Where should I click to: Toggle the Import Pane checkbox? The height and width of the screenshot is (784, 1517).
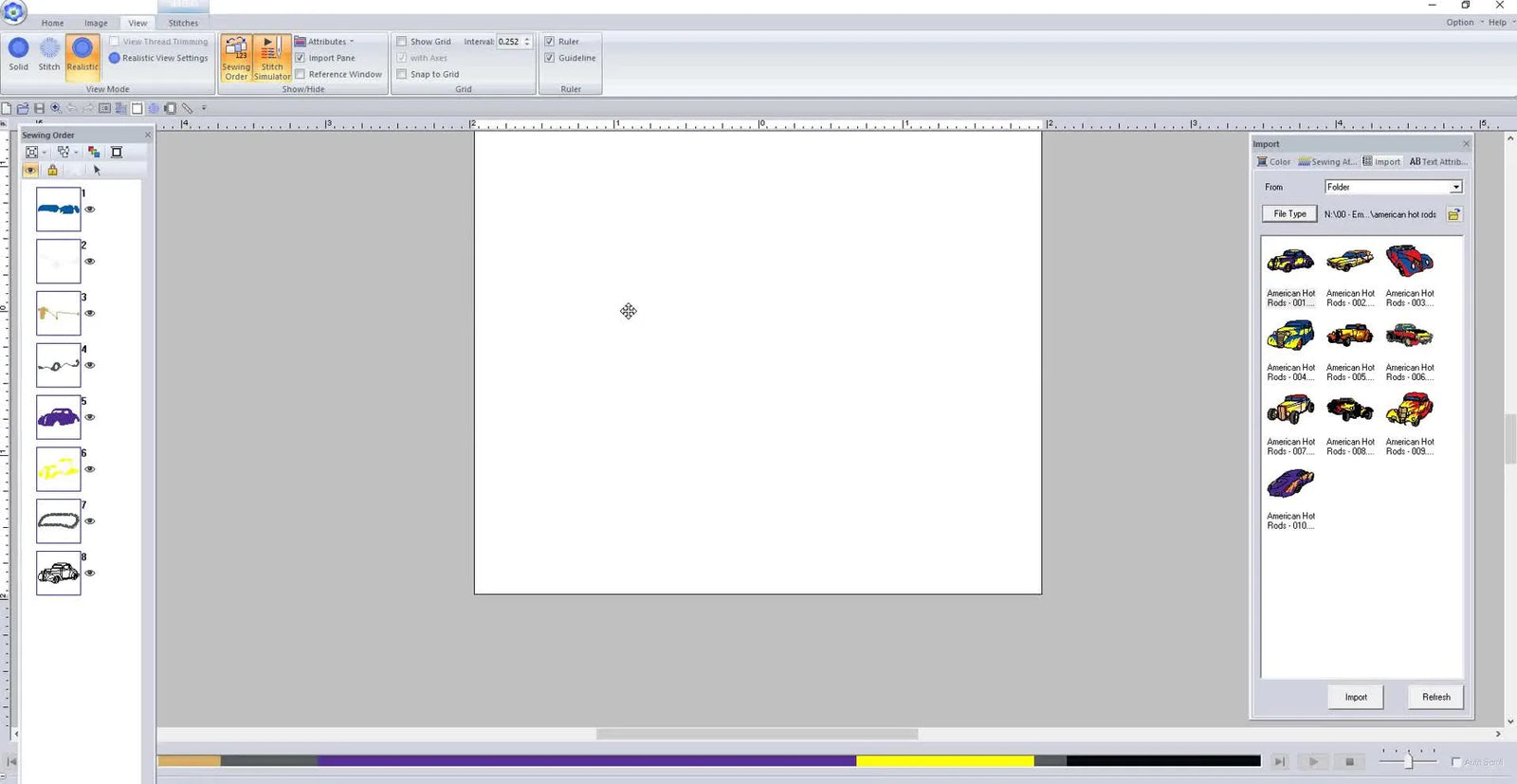300,58
